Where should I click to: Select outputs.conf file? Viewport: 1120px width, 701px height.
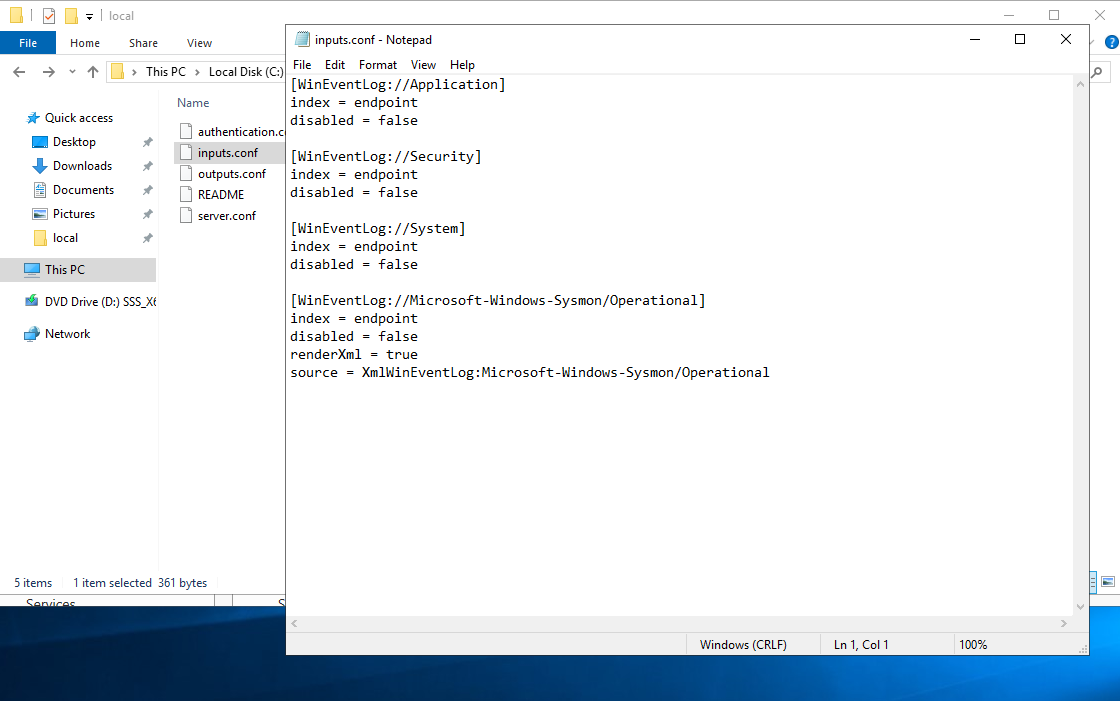pyautogui.click(x=231, y=174)
